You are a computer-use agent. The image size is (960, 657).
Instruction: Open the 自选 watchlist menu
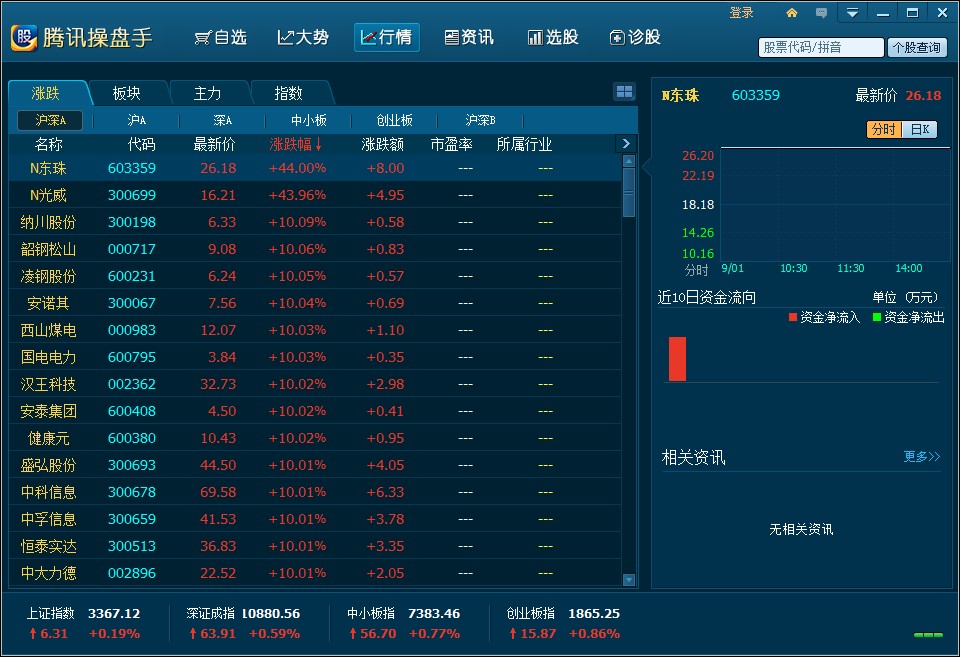tap(220, 38)
